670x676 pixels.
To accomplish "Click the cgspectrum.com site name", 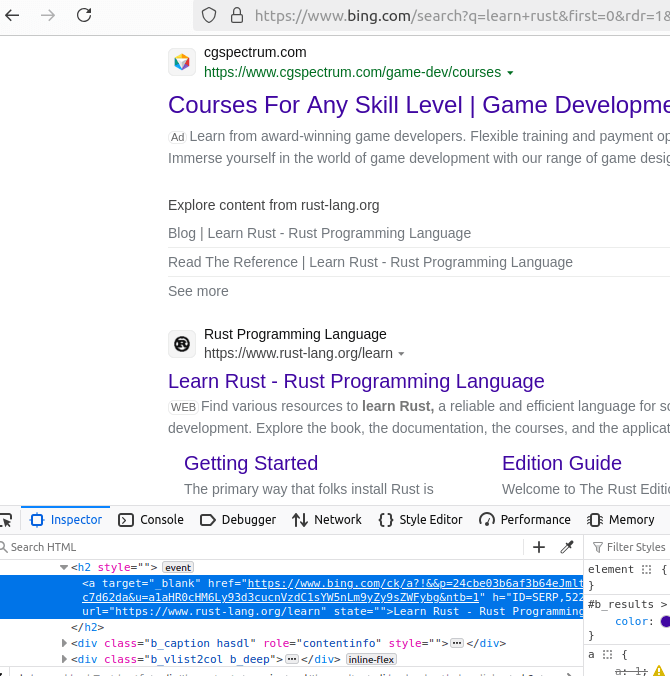I will 255,52.
